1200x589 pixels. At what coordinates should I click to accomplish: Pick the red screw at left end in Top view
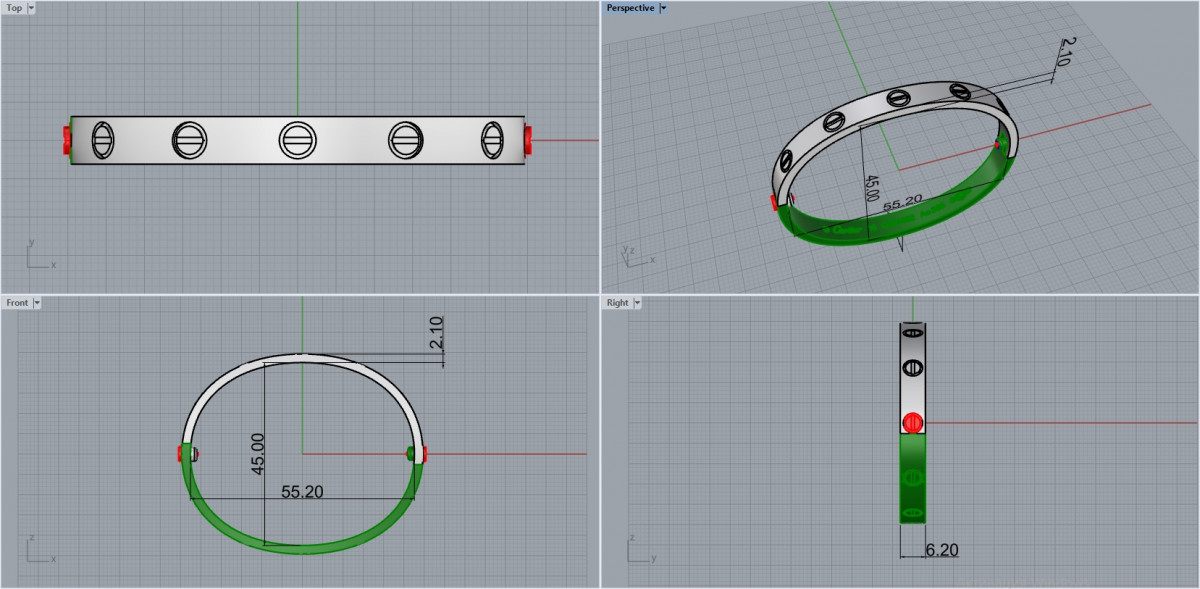[66, 141]
